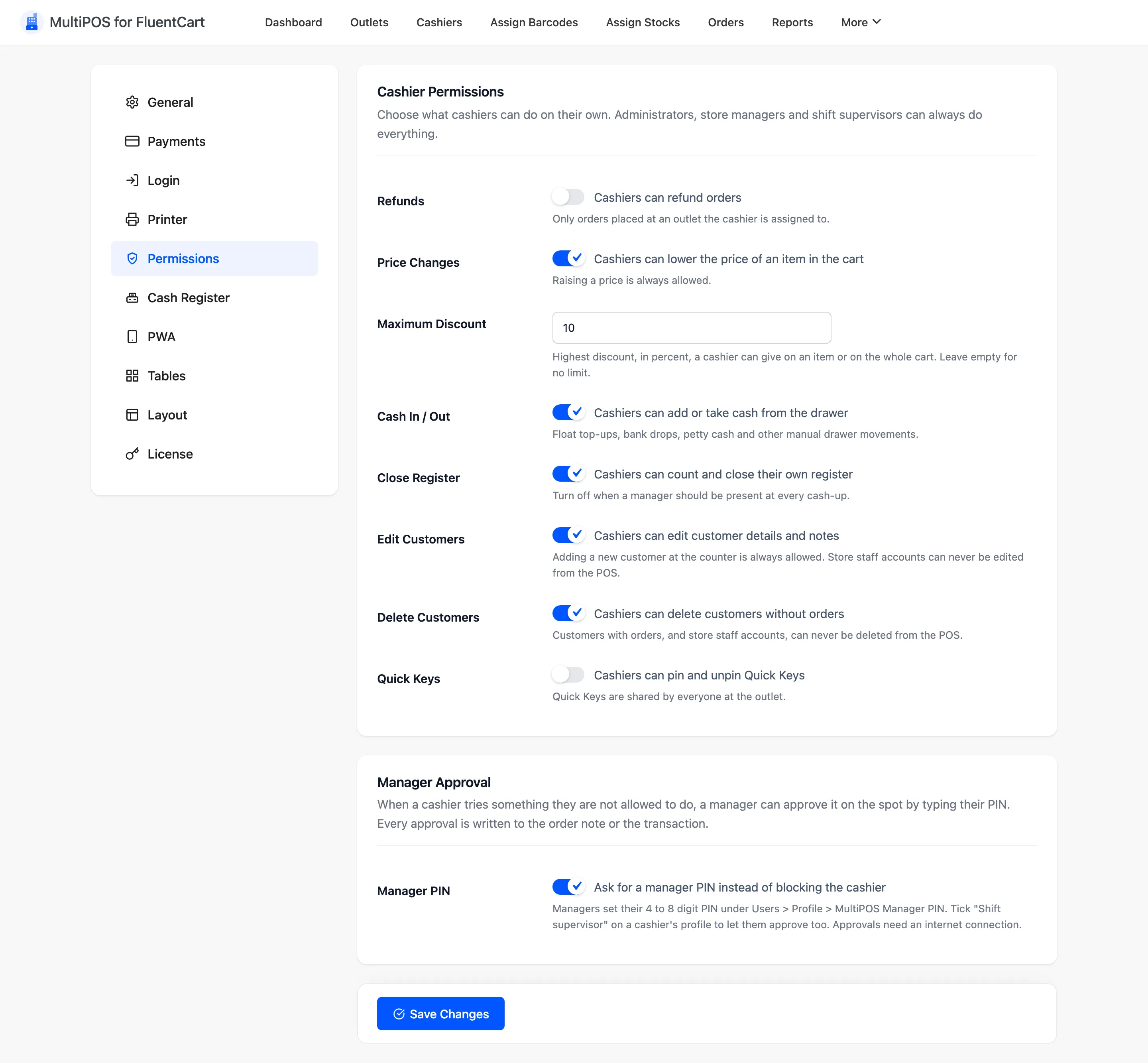Expand the More dropdown in the top nav
Viewport: 1148px width, 1063px height.
click(x=861, y=22)
